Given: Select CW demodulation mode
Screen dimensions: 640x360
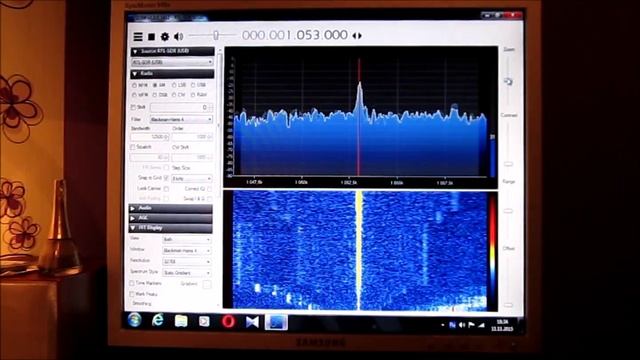Looking at the screenshot, I should (x=174, y=95).
